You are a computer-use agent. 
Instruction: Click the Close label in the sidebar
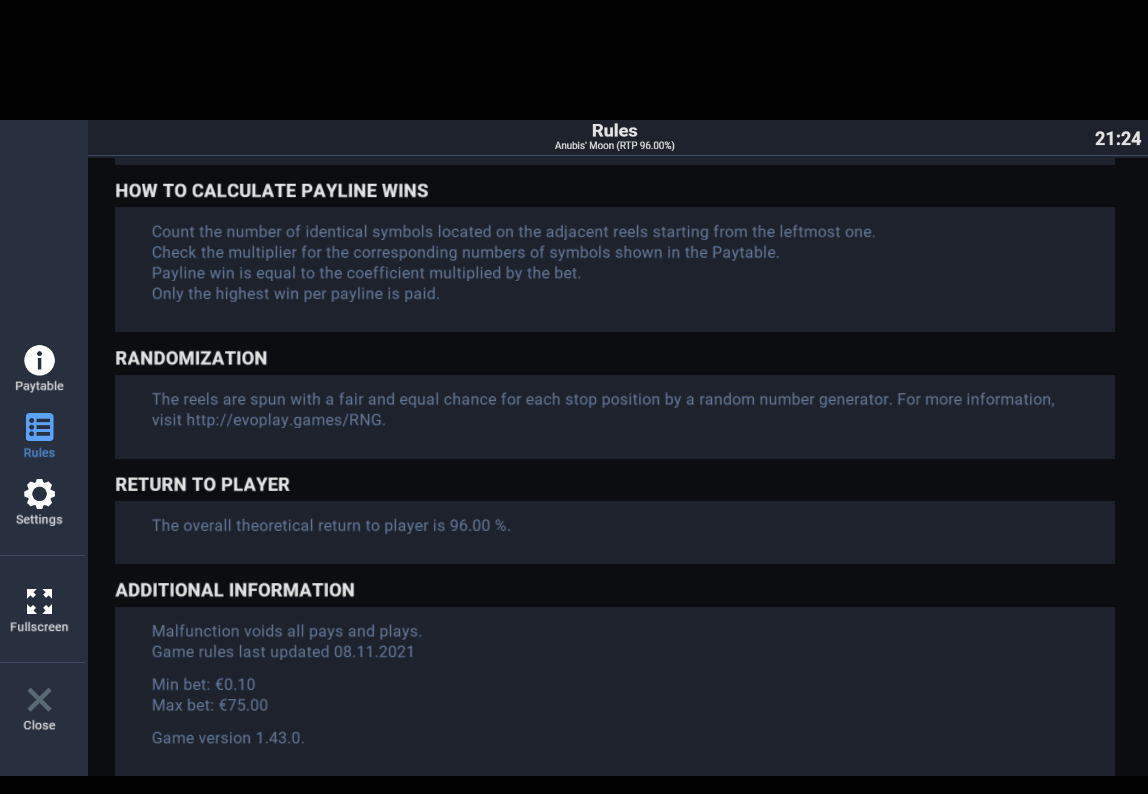click(40, 725)
